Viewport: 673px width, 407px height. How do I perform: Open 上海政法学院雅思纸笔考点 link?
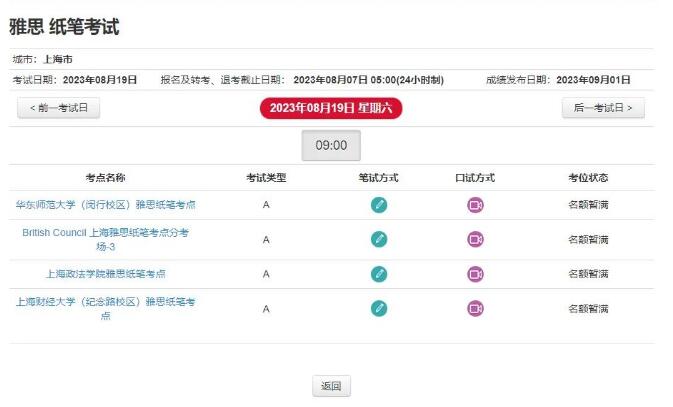coord(106,274)
